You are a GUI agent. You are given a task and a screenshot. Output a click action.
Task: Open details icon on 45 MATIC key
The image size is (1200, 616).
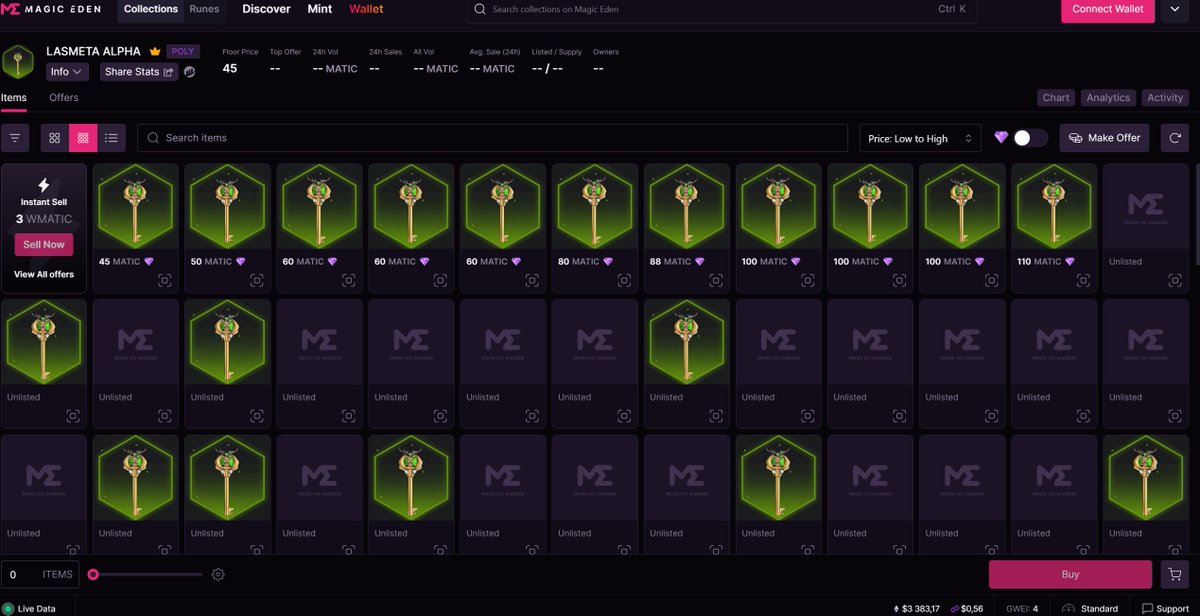click(x=165, y=281)
